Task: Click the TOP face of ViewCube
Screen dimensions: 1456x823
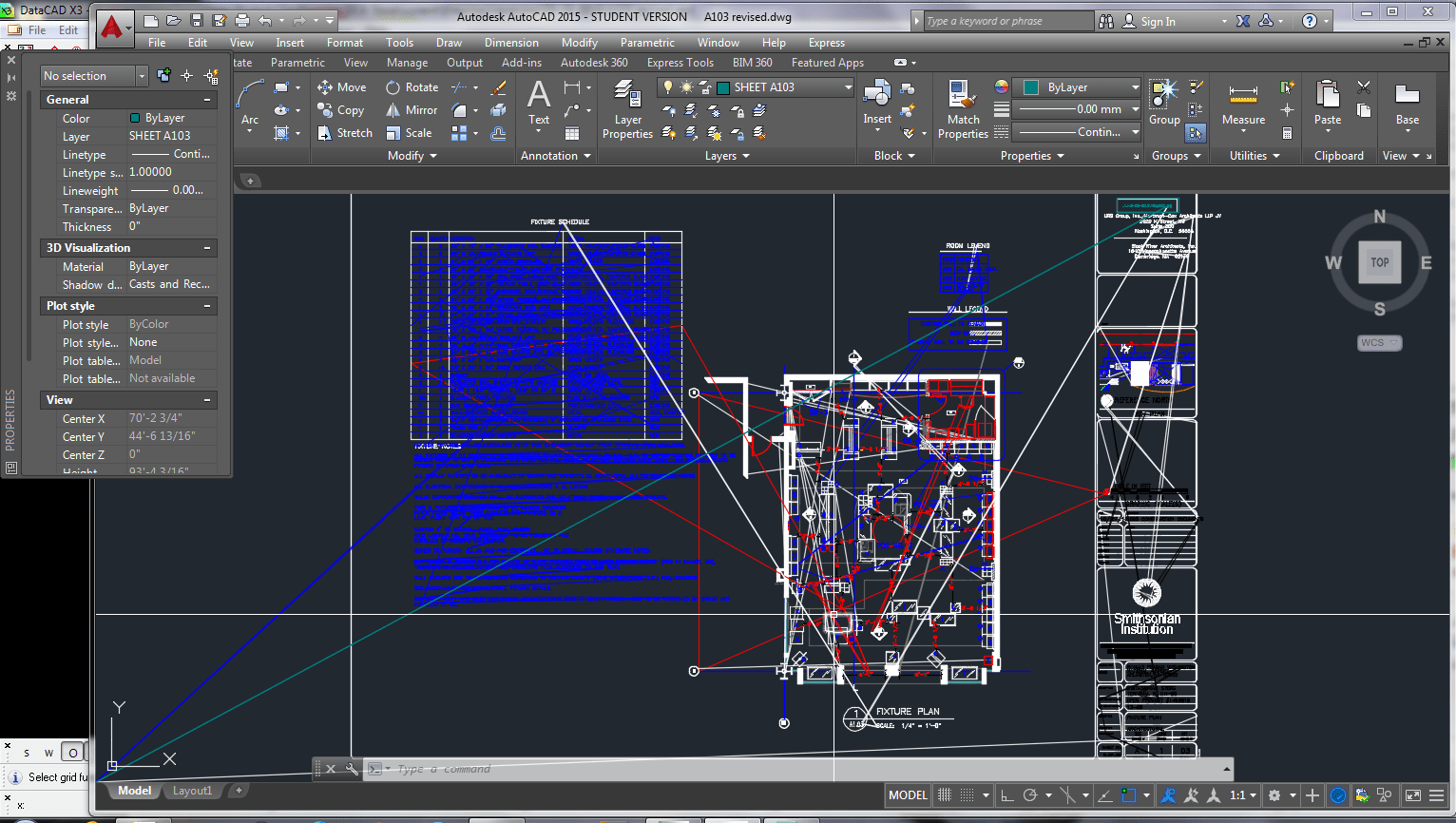Action: [1380, 263]
